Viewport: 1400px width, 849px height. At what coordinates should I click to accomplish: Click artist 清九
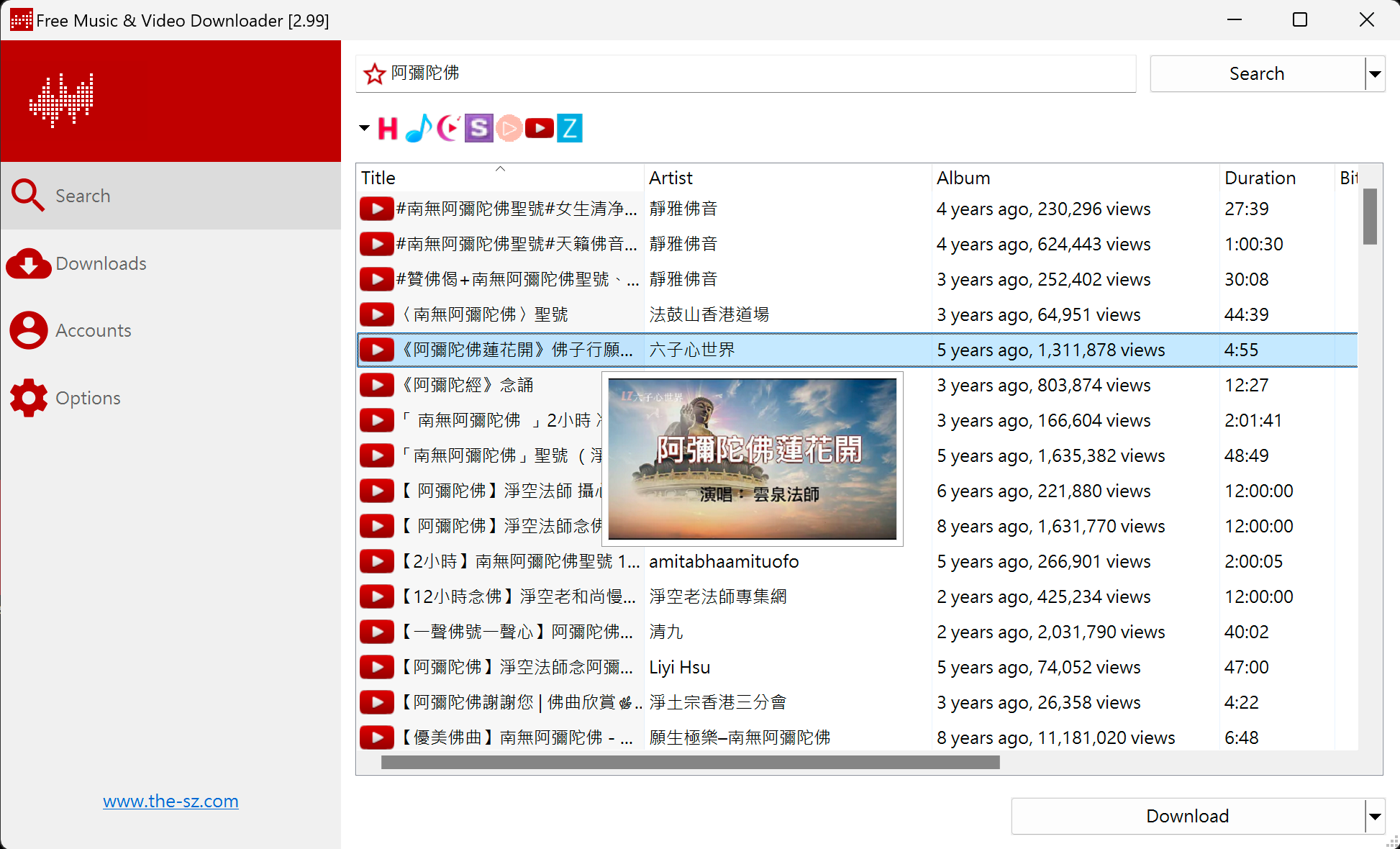666,632
